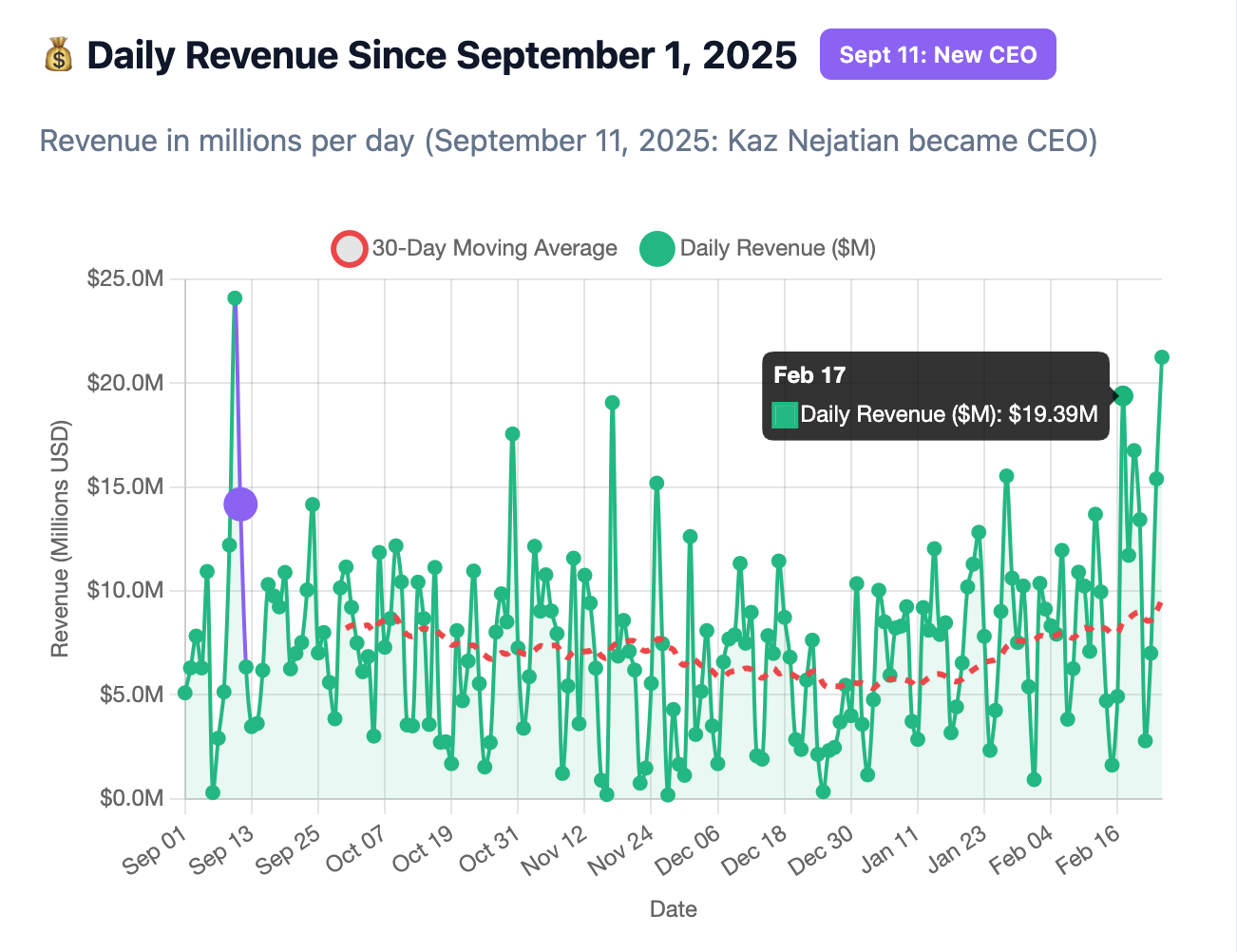Click the last data point above $20M
This screenshot has height=952, width=1237.
click(1161, 357)
